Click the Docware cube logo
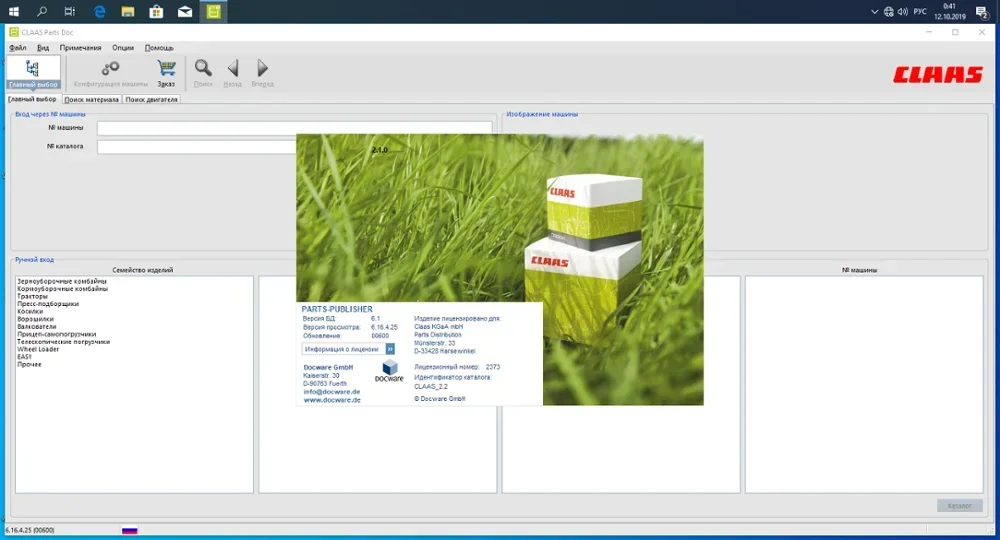 coord(390,368)
